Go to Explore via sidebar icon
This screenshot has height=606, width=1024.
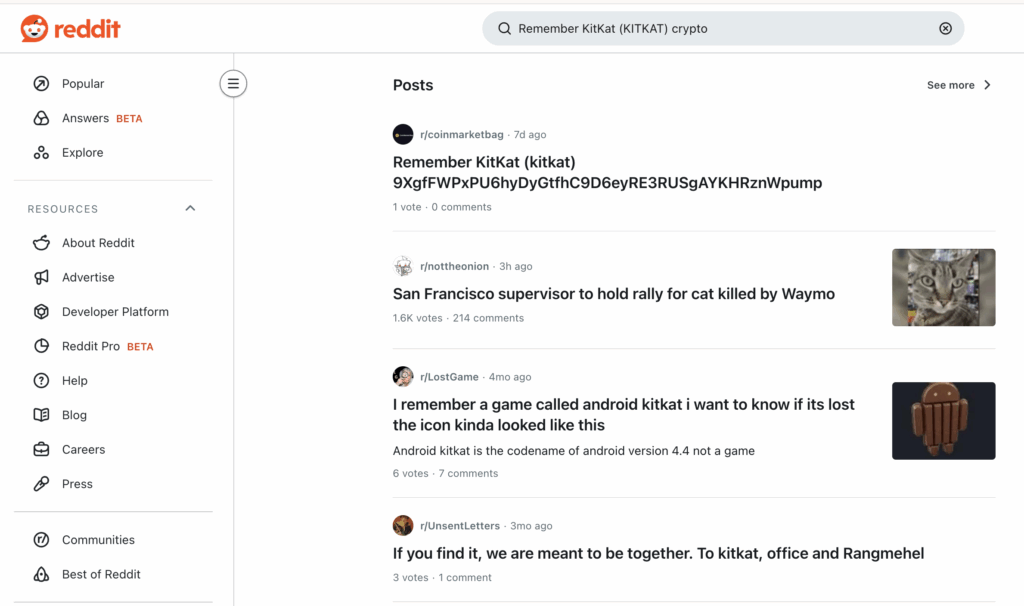click(41, 153)
